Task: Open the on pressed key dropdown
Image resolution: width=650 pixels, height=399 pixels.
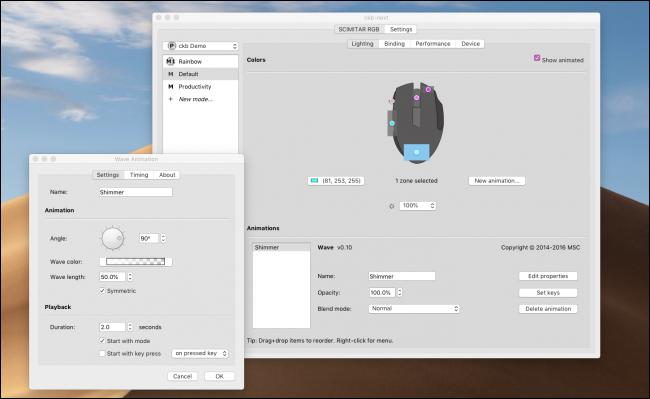Action: tap(200, 353)
